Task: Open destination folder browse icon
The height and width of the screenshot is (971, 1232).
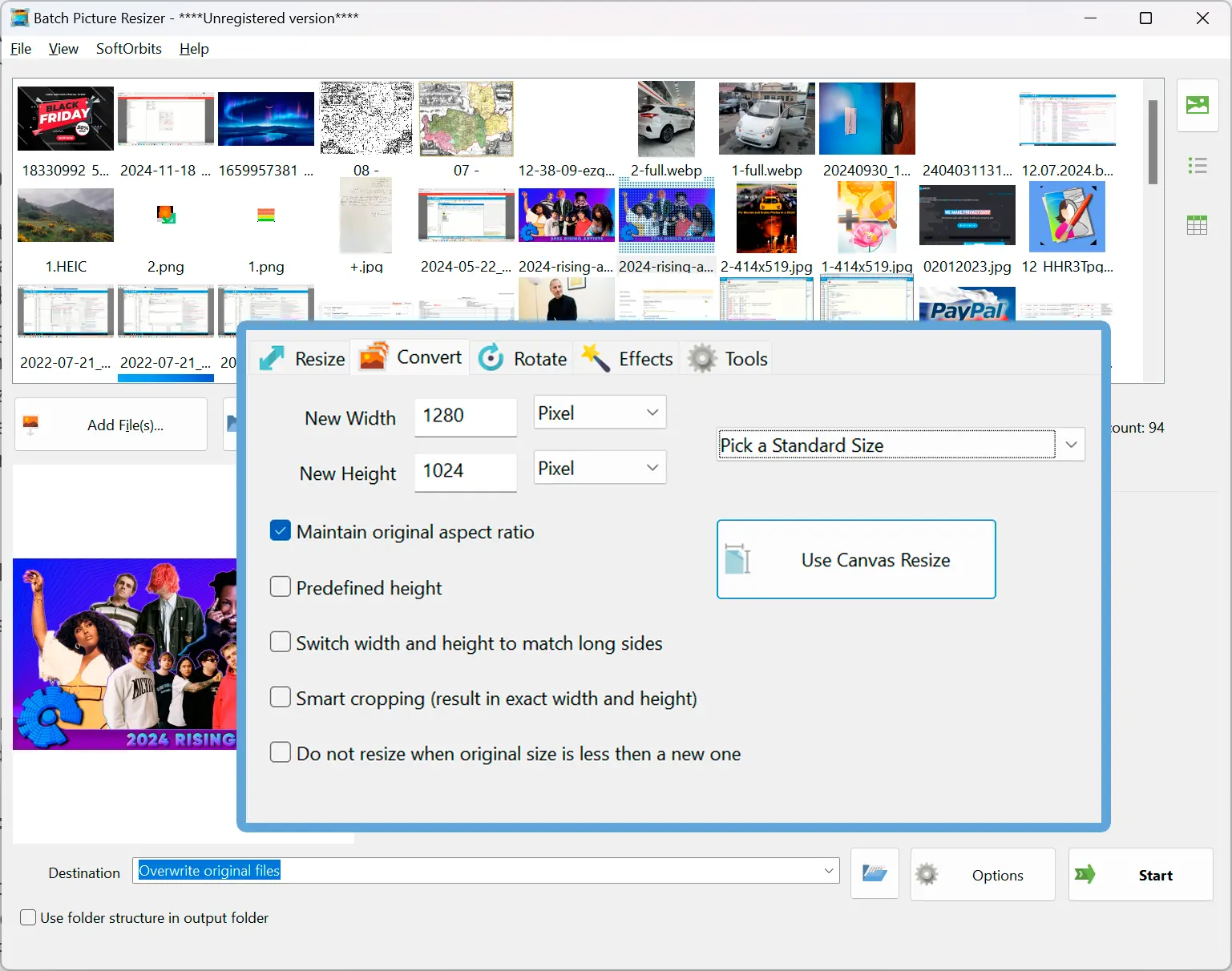Action: tap(875, 873)
